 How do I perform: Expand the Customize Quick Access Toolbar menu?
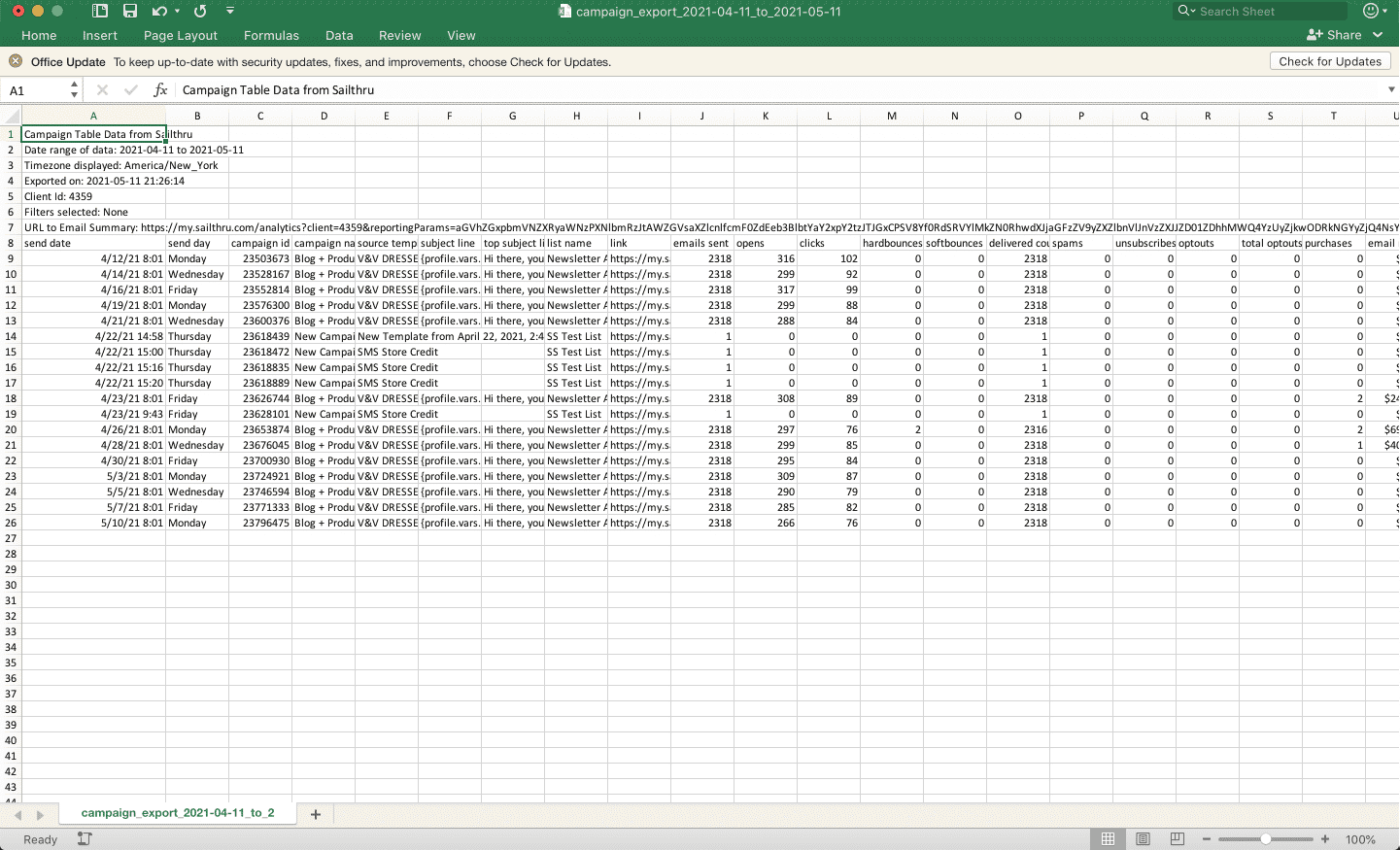[x=230, y=11]
